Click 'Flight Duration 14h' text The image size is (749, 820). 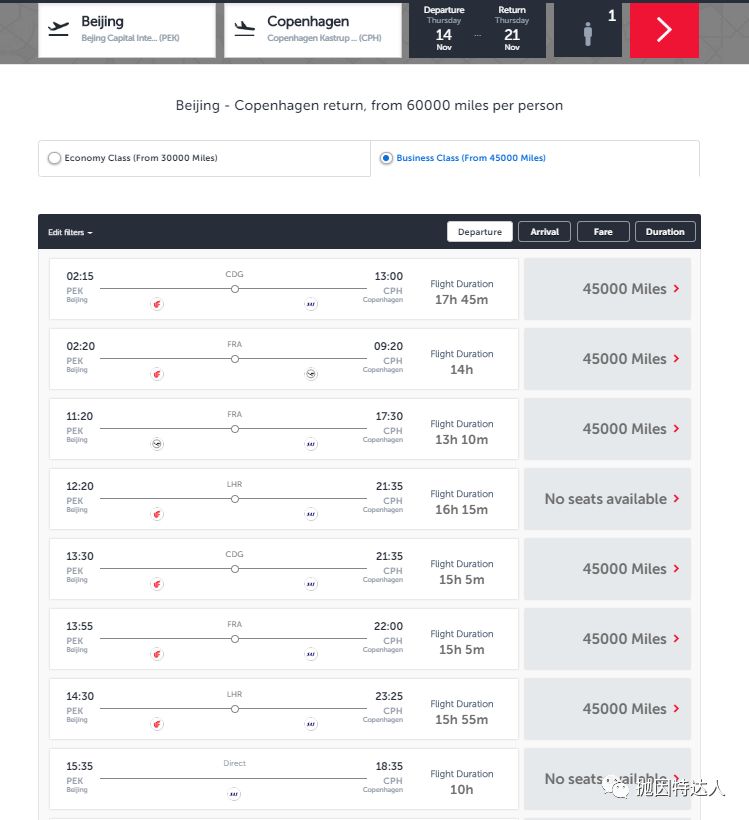(x=461, y=362)
